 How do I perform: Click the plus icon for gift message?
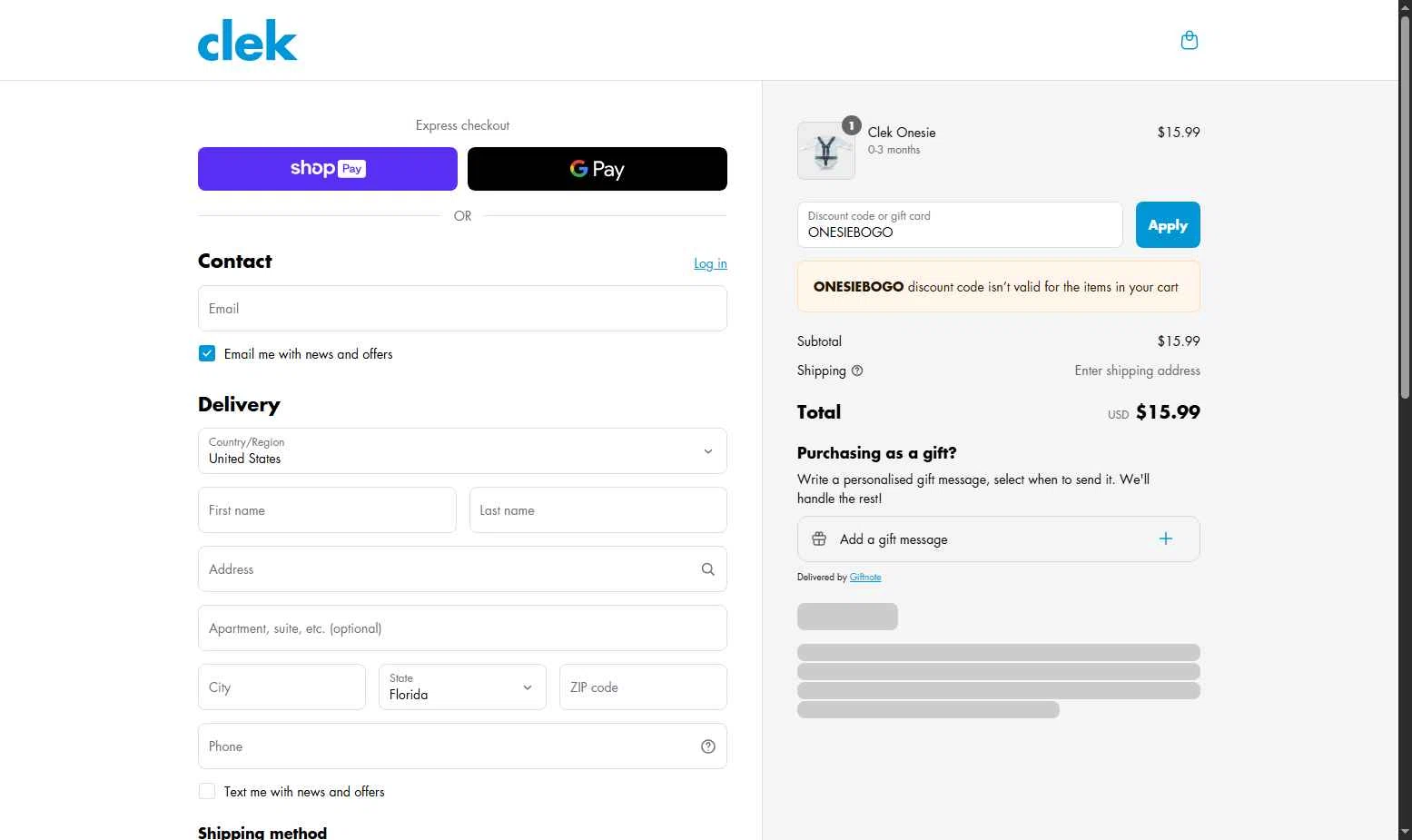click(1166, 539)
